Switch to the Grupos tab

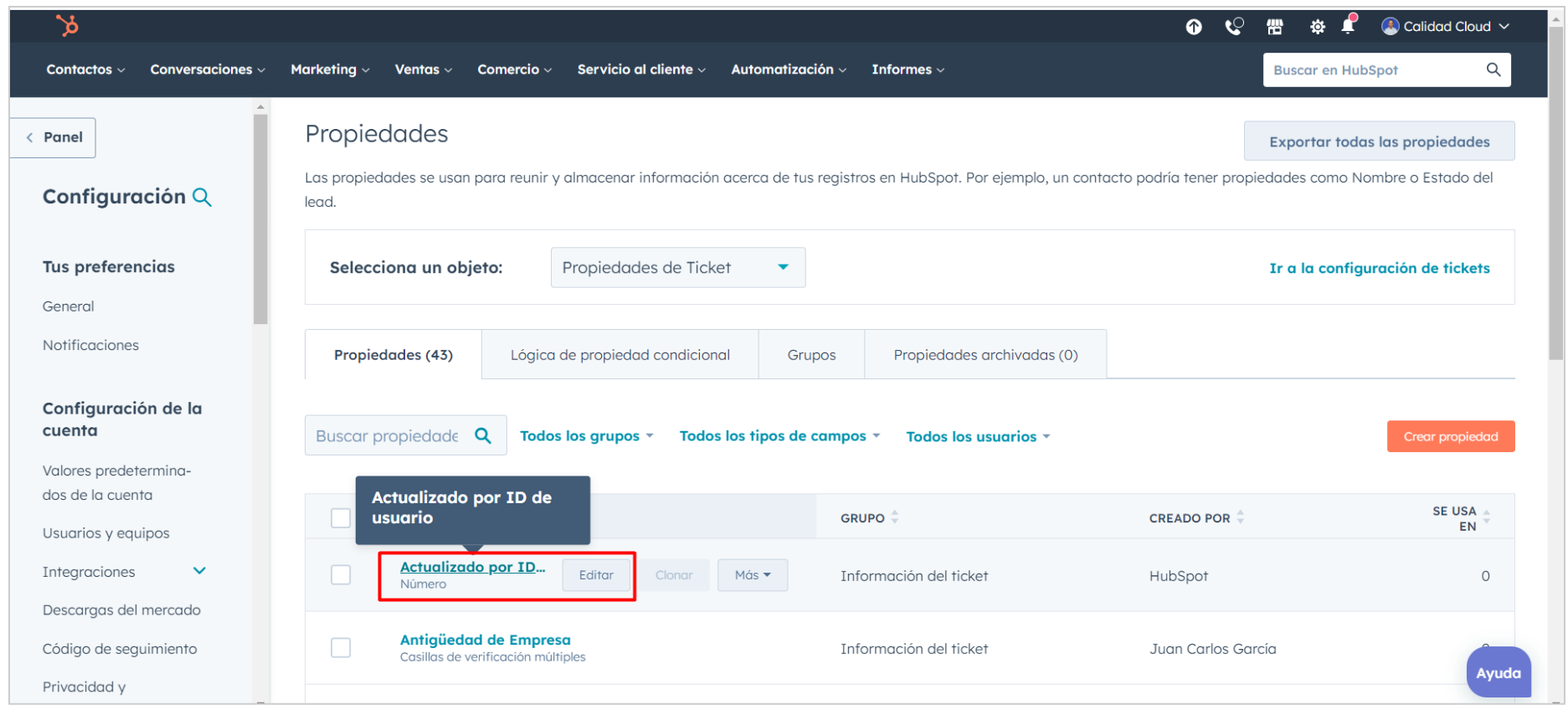810,355
